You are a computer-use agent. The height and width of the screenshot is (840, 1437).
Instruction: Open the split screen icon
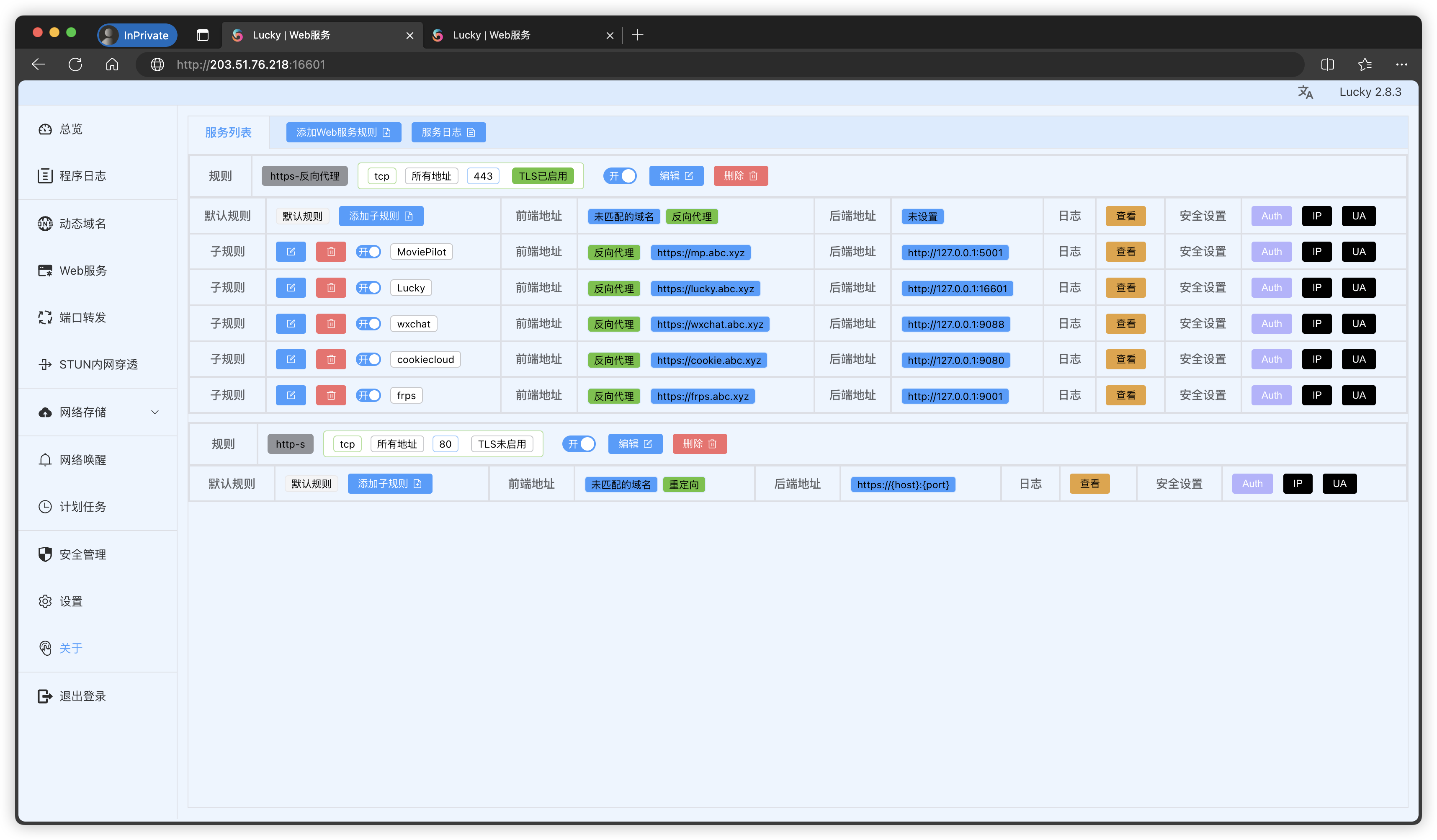click(1328, 64)
